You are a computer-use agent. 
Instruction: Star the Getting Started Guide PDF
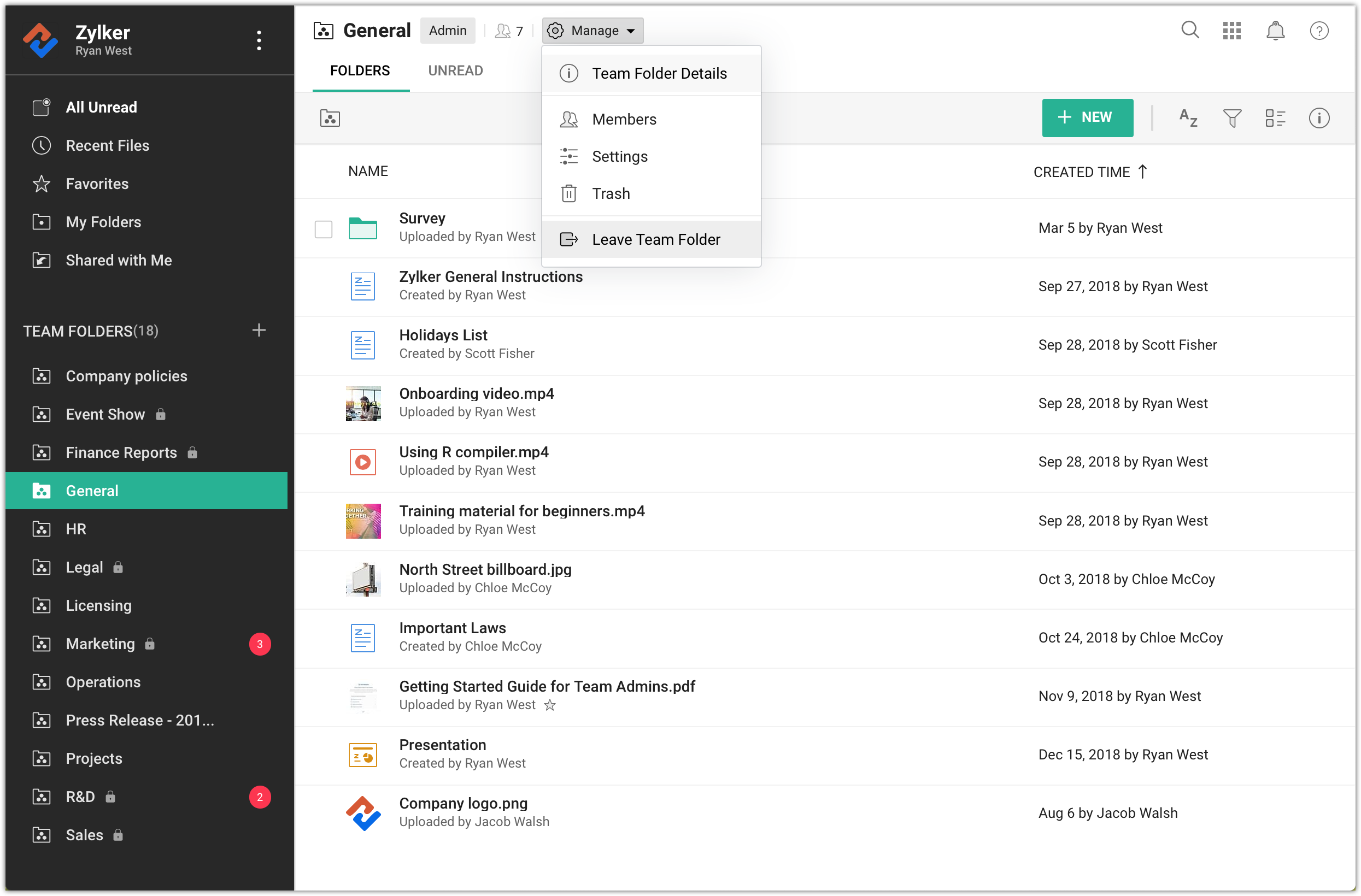[549, 705]
